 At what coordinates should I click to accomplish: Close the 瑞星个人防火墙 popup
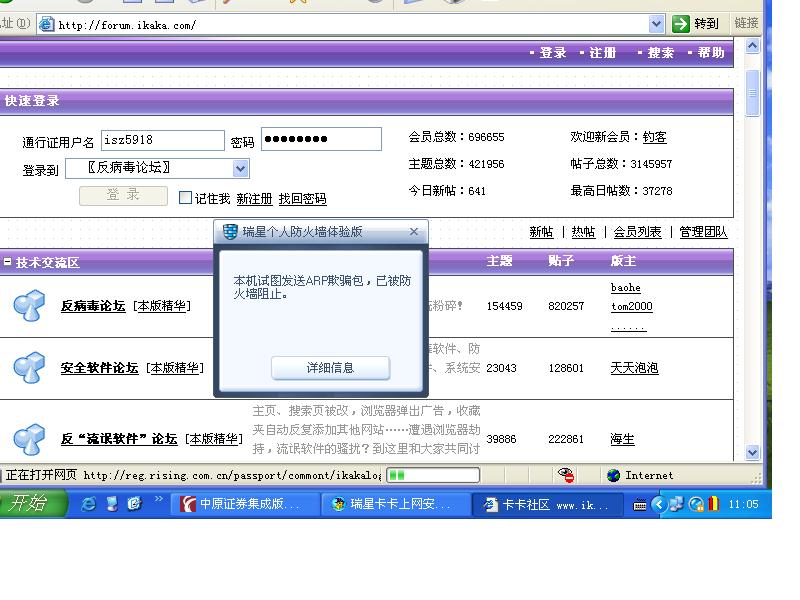tap(414, 232)
